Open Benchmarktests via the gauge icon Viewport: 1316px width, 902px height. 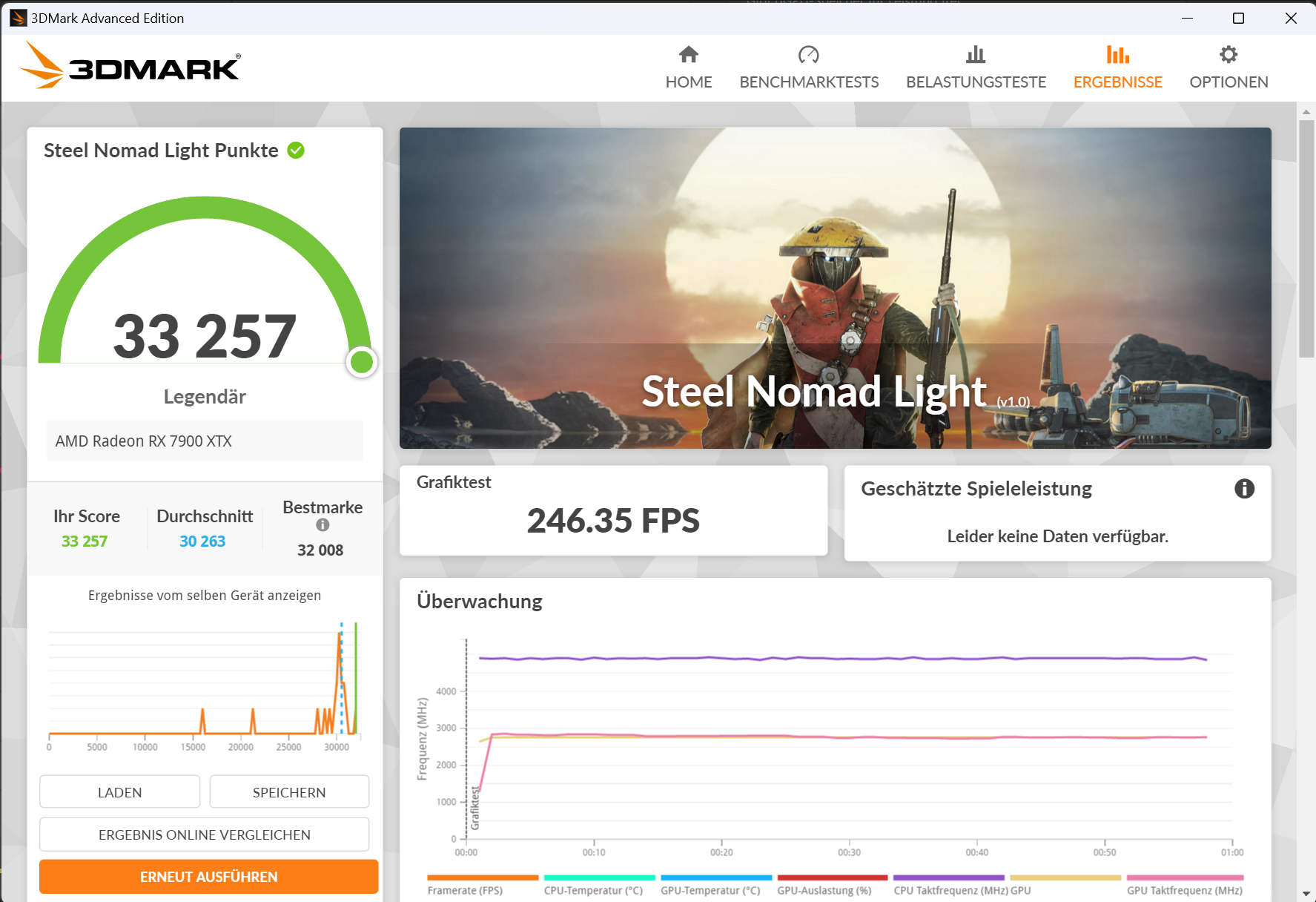coord(809,54)
